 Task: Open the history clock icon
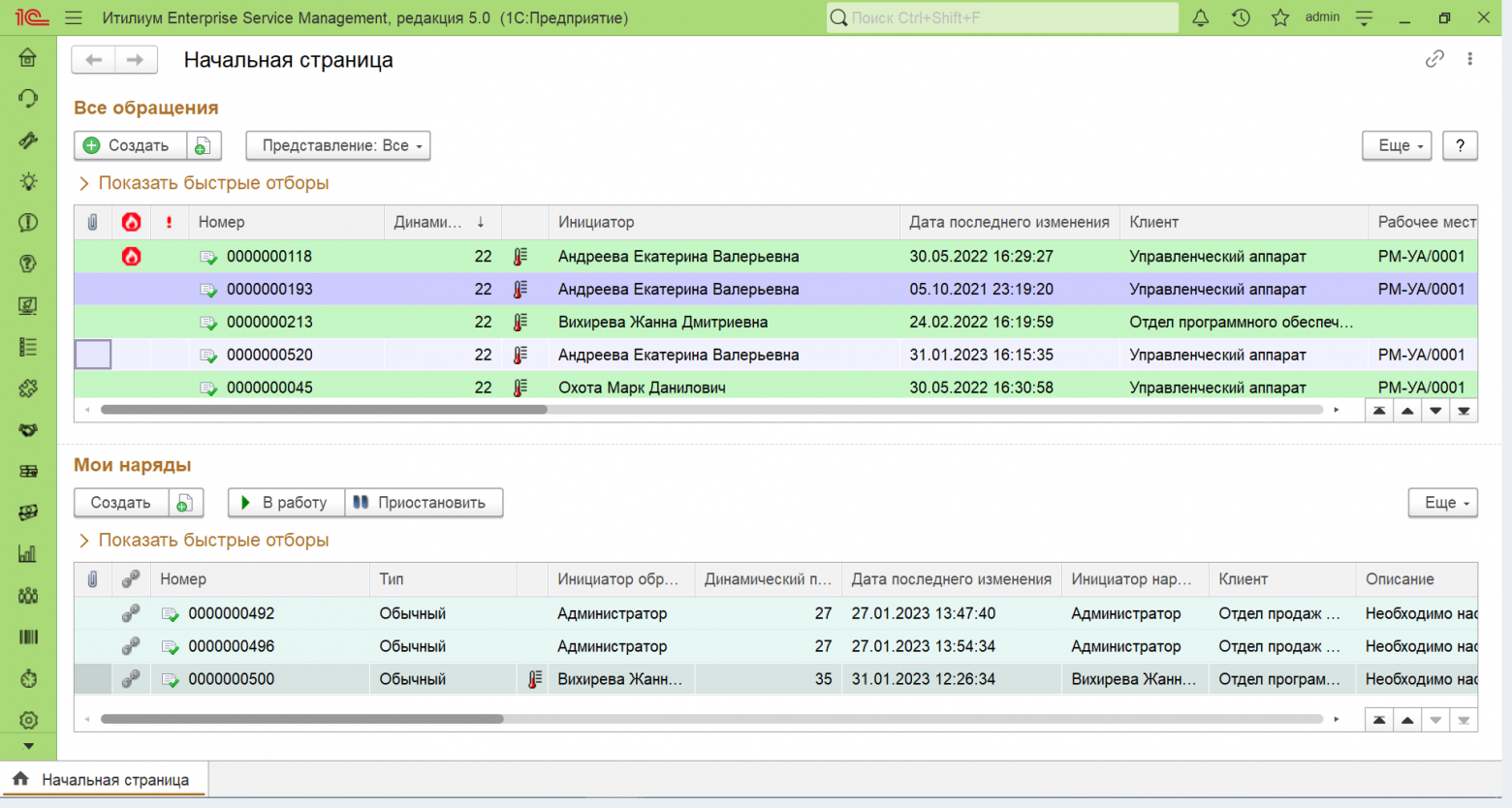(1241, 17)
